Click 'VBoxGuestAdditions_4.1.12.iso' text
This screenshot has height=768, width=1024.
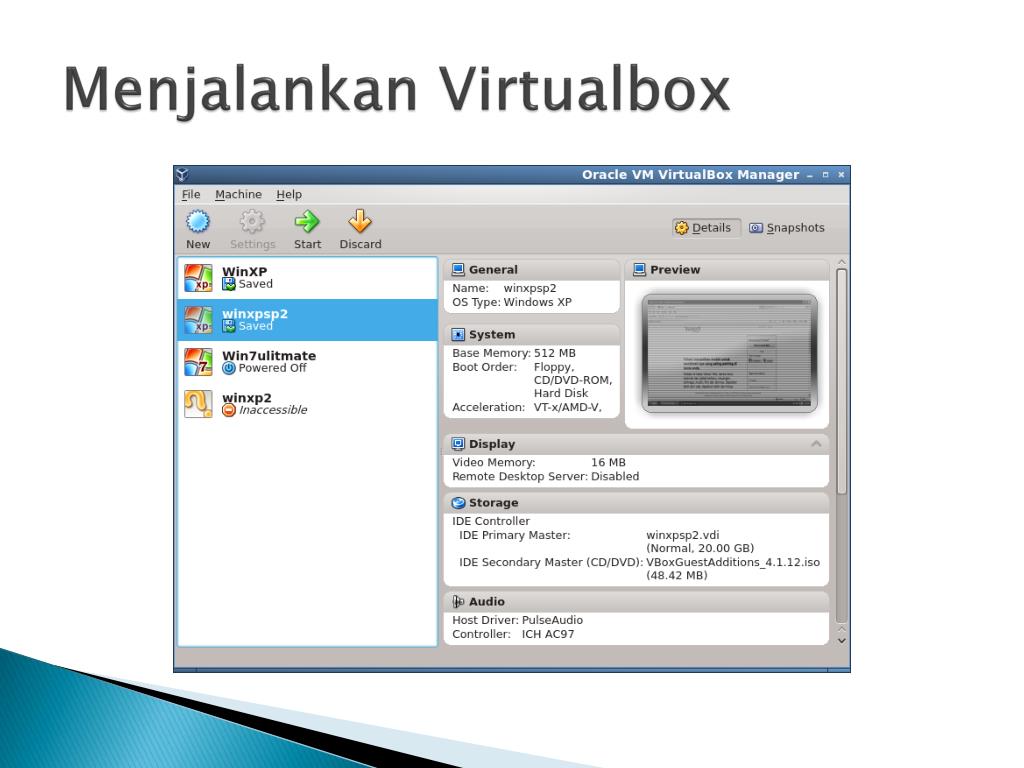[x=733, y=562]
